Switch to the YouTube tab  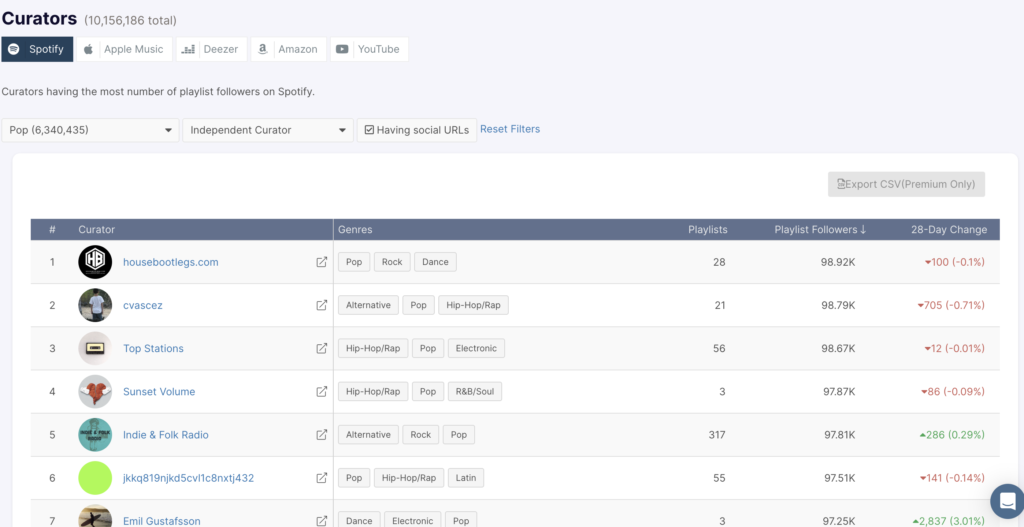(369, 49)
